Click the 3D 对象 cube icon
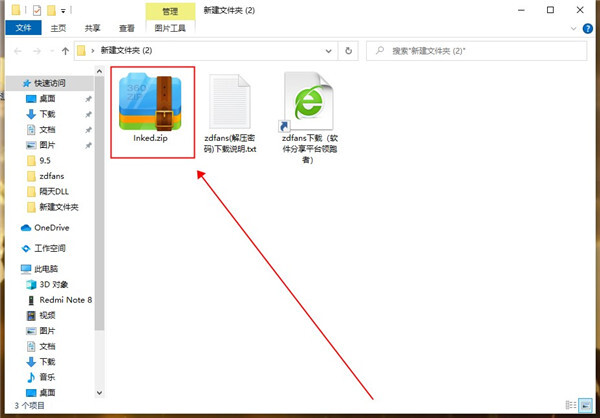The height and width of the screenshot is (418, 600). click(x=31, y=284)
